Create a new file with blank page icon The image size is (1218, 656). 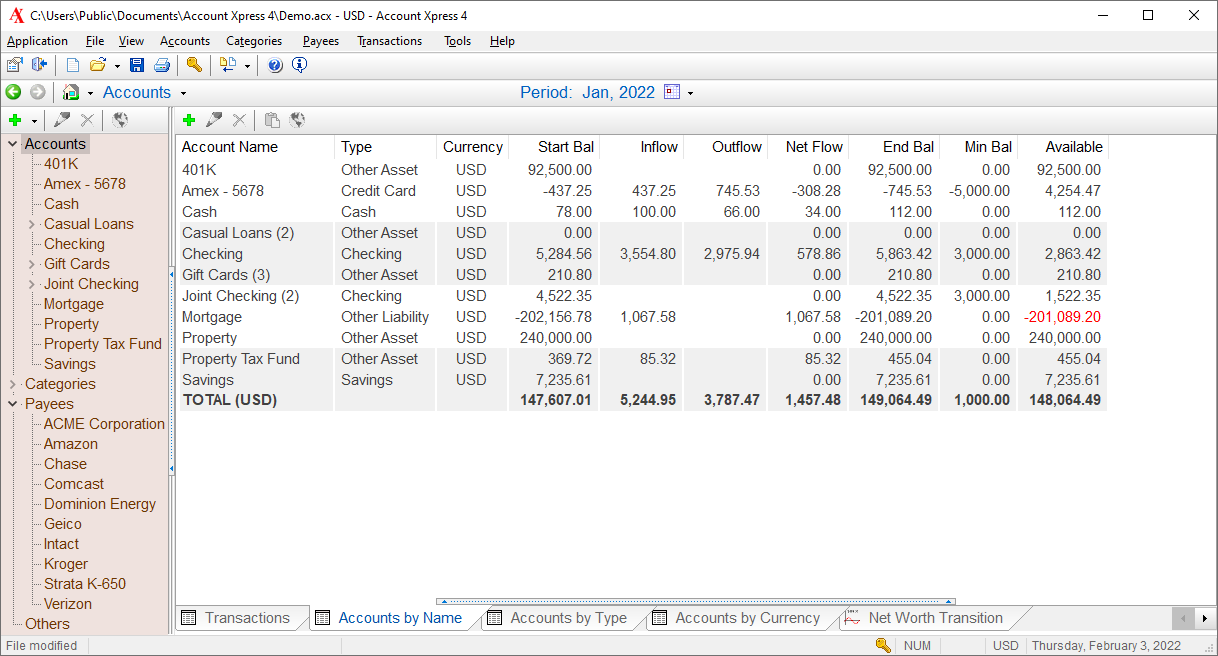(x=72, y=66)
